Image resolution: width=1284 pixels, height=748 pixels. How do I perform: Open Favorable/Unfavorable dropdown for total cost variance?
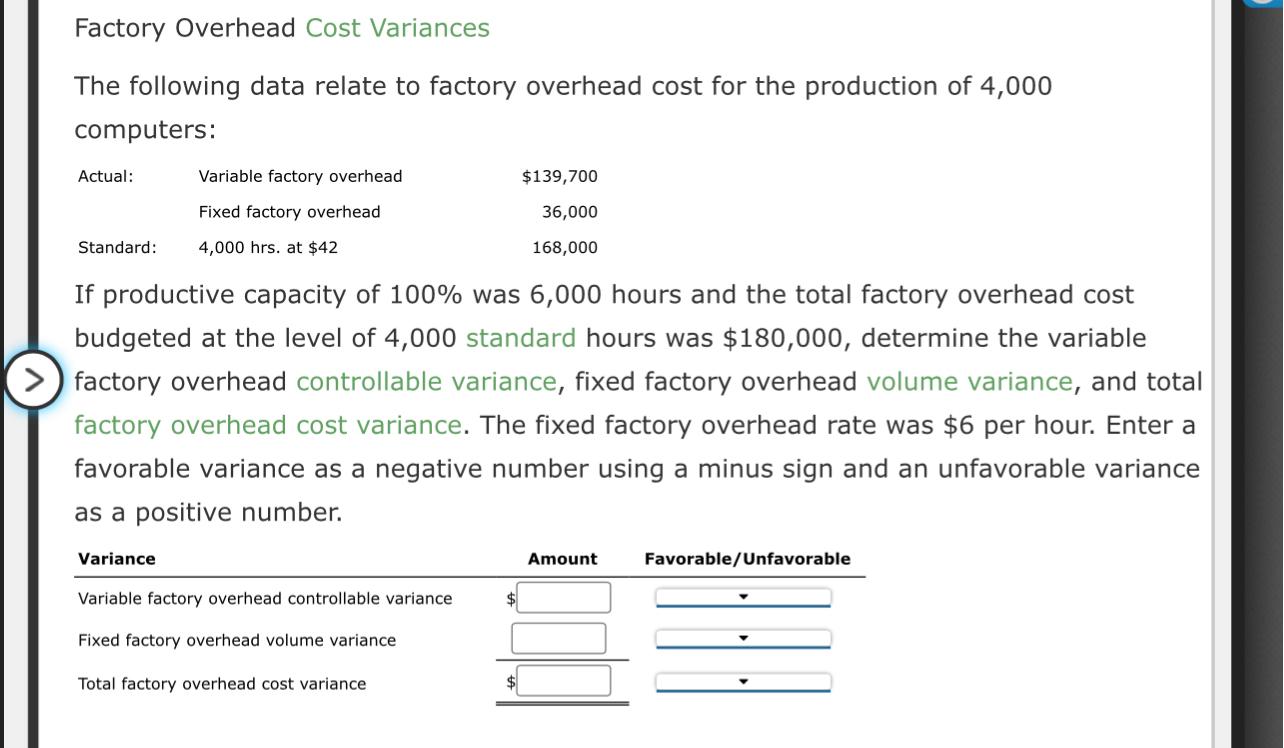742,681
